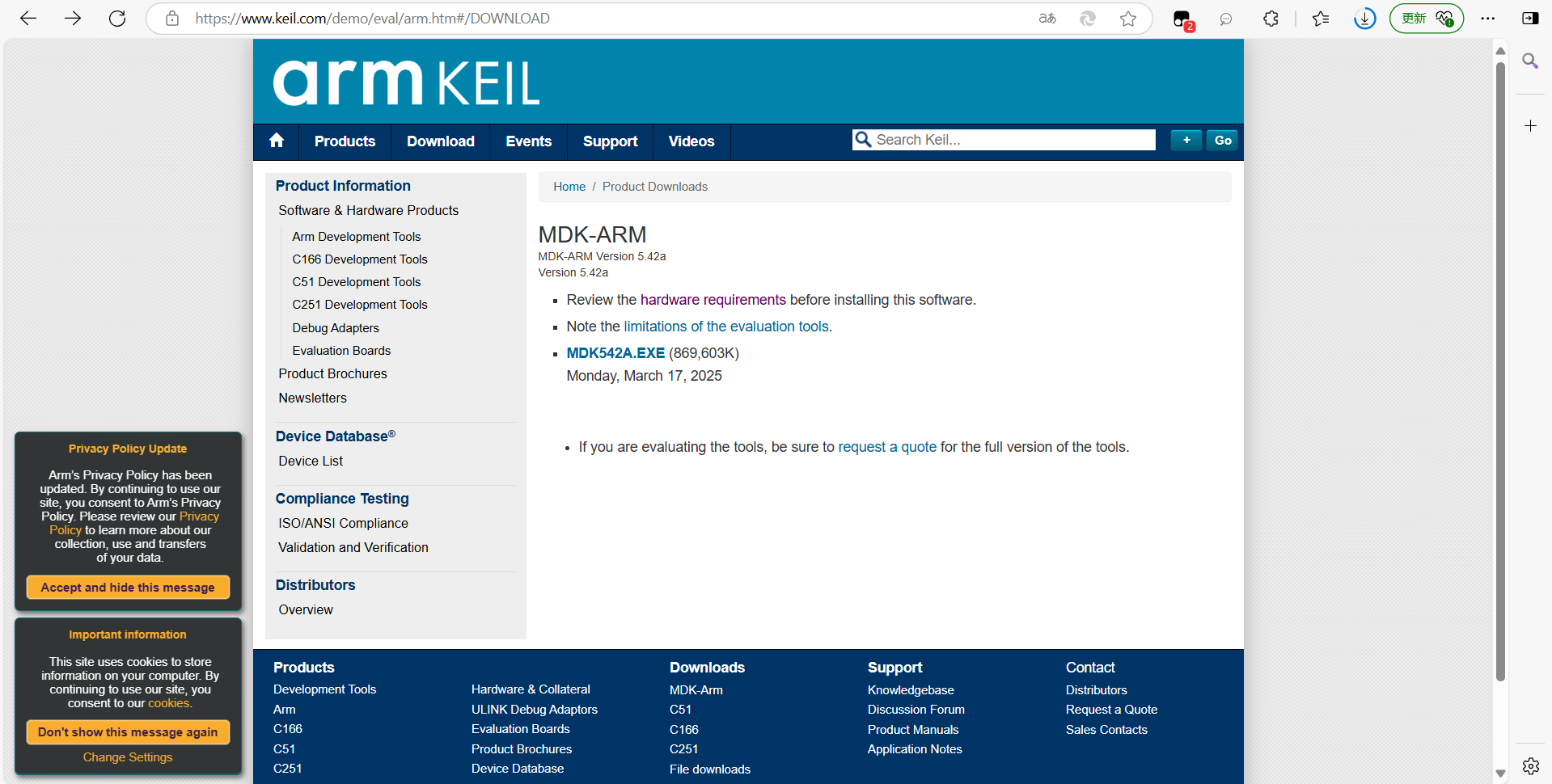This screenshot has height=784, width=1552.
Task: Select C51 Development Tools in sidebar
Action: coord(357,282)
